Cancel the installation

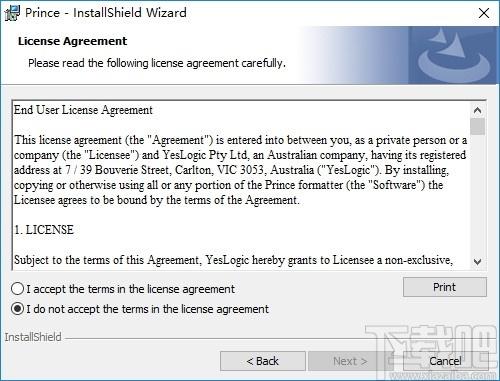tap(445, 361)
